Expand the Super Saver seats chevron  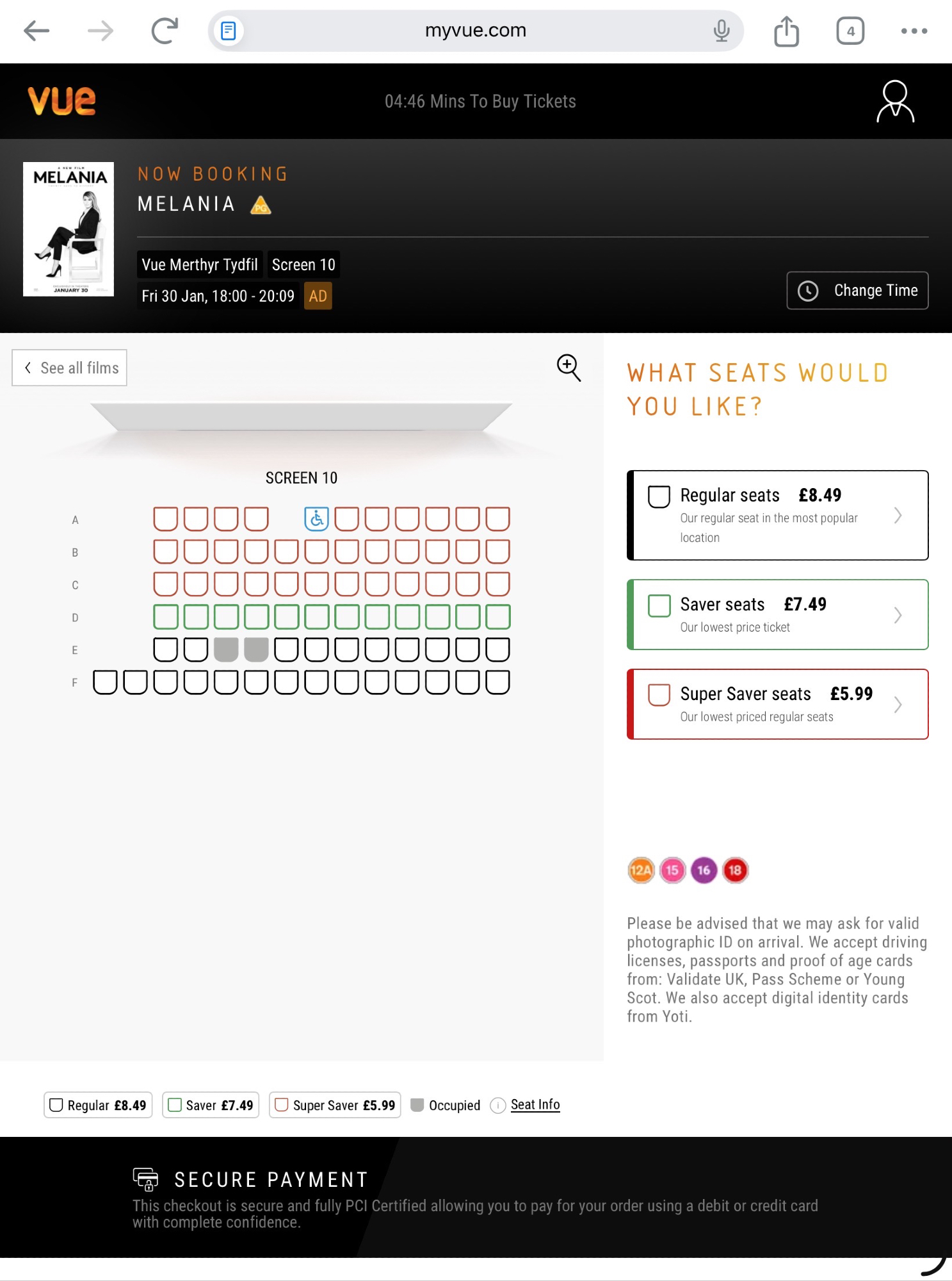point(898,705)
